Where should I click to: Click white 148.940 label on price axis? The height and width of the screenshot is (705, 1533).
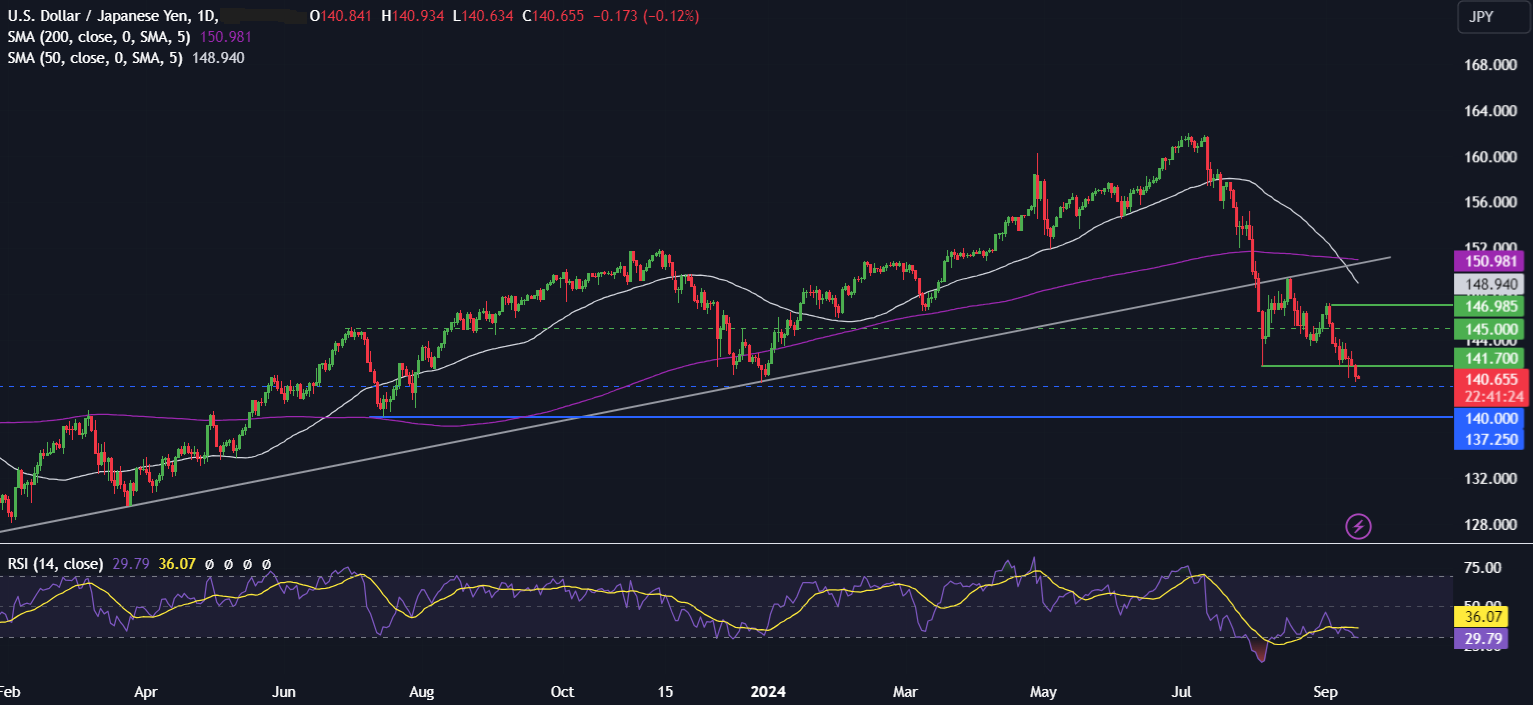point(1491,284)
